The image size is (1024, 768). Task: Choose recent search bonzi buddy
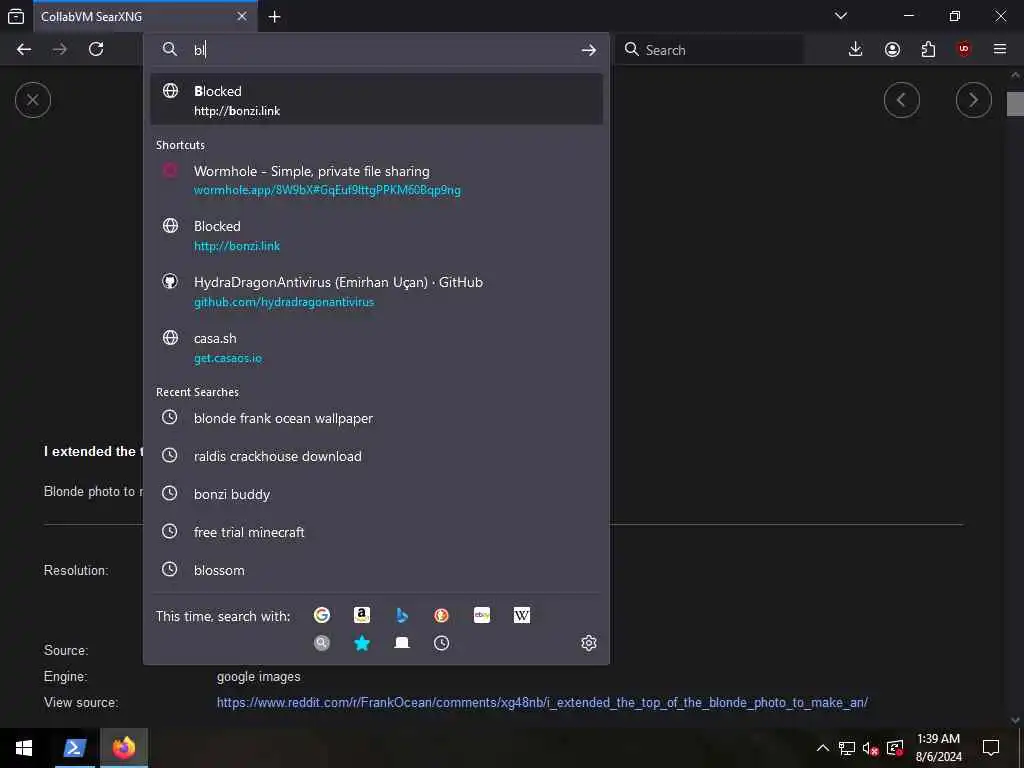pos(376,494)
